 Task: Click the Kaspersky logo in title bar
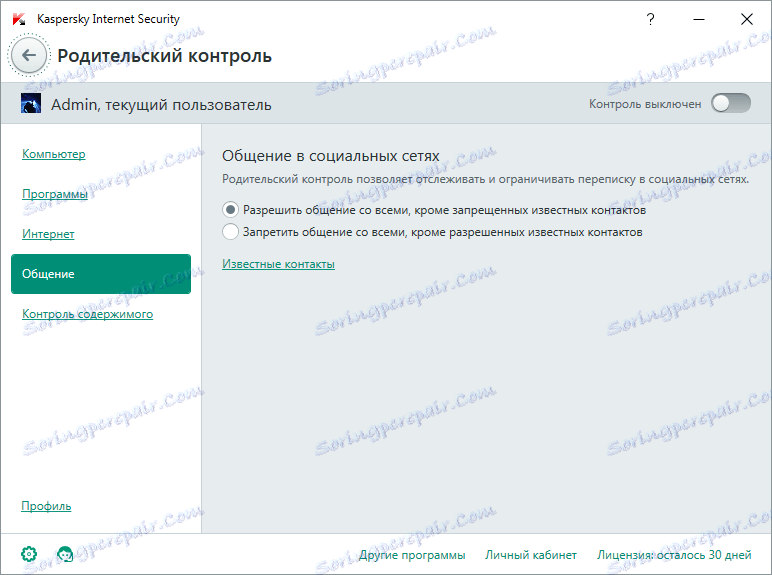click(x=19, y=19)
